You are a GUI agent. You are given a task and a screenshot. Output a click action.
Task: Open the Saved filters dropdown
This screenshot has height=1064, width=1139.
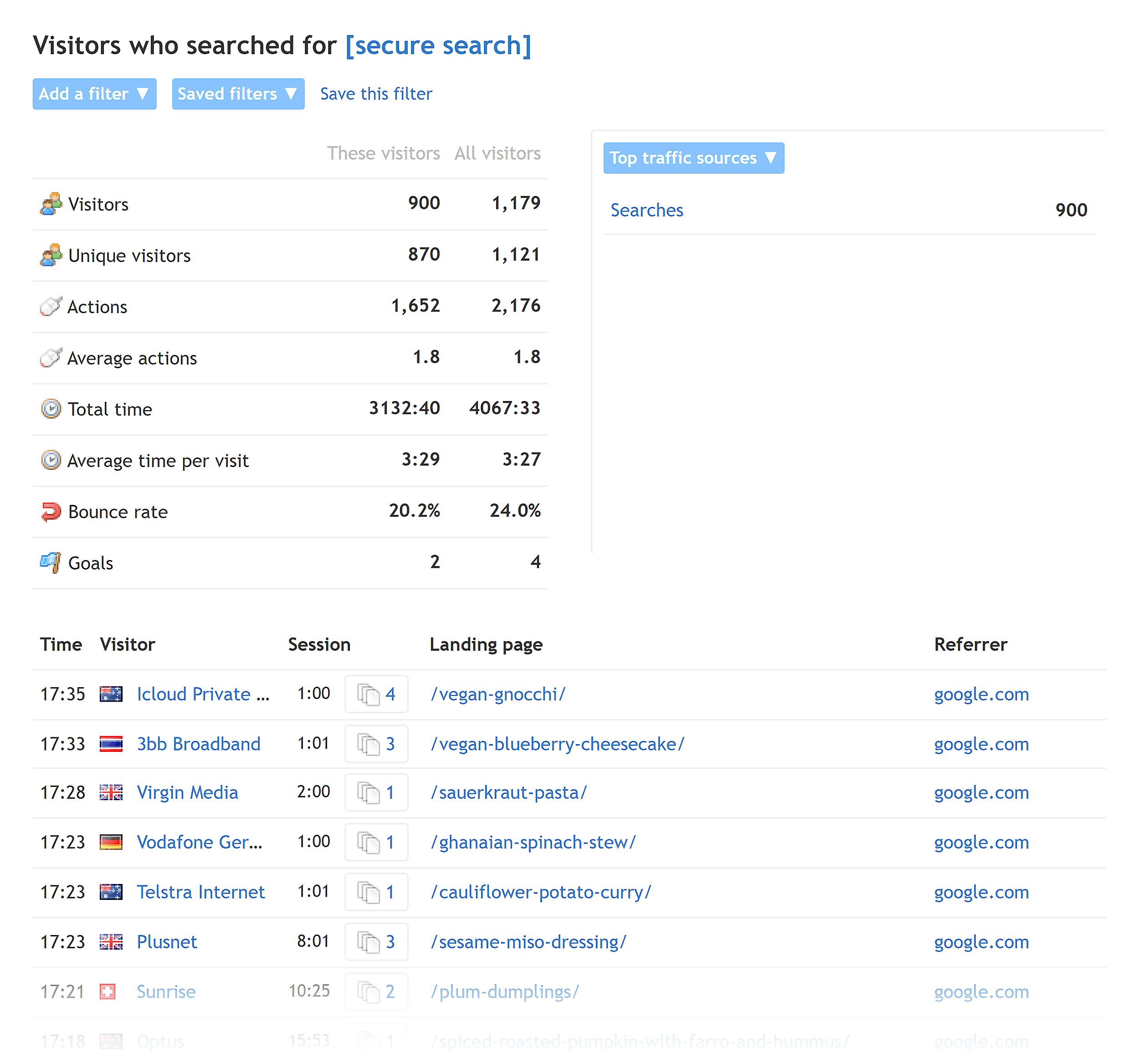[238, 93]
